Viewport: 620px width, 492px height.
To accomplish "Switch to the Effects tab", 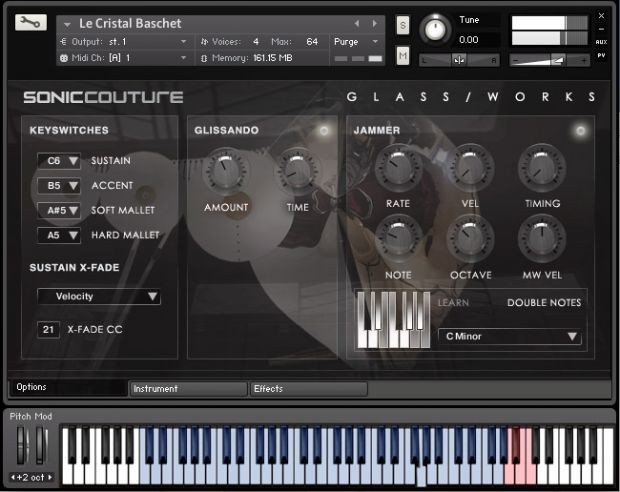I will click(x=308, y=389).
